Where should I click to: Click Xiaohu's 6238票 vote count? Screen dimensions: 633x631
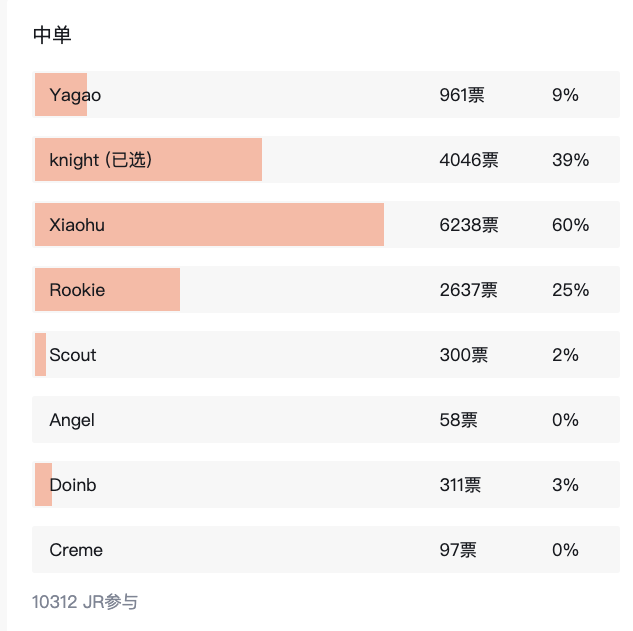[x=469, y=225]
